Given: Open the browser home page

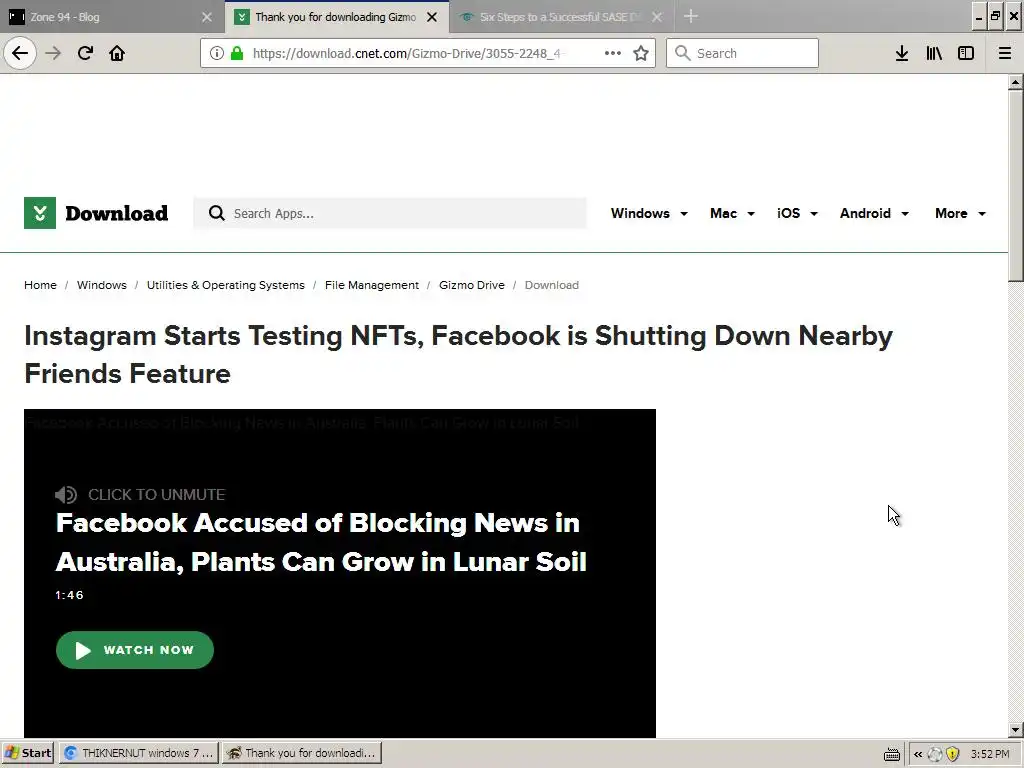Looking at the screenshot, I should point(117,53).
